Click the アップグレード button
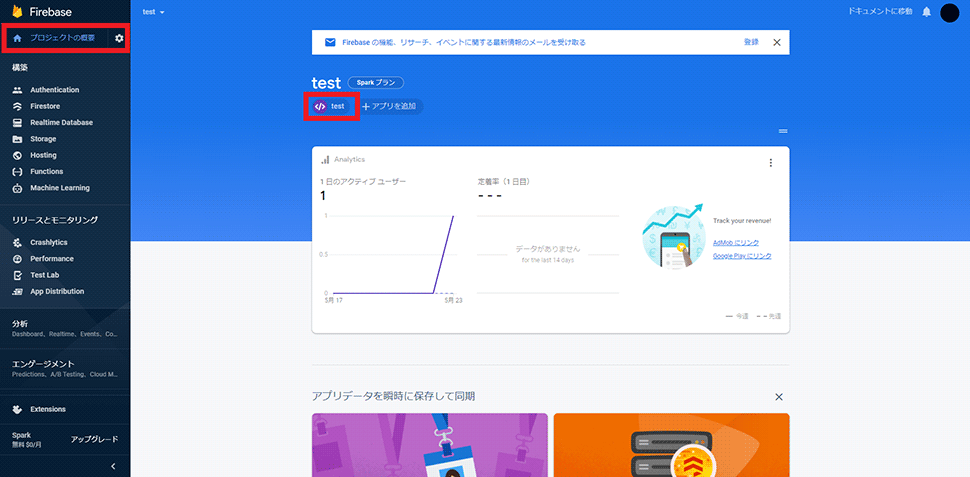The height and width of the screenshot is (477, 970). pyautogui.click(x=94, y=439)
